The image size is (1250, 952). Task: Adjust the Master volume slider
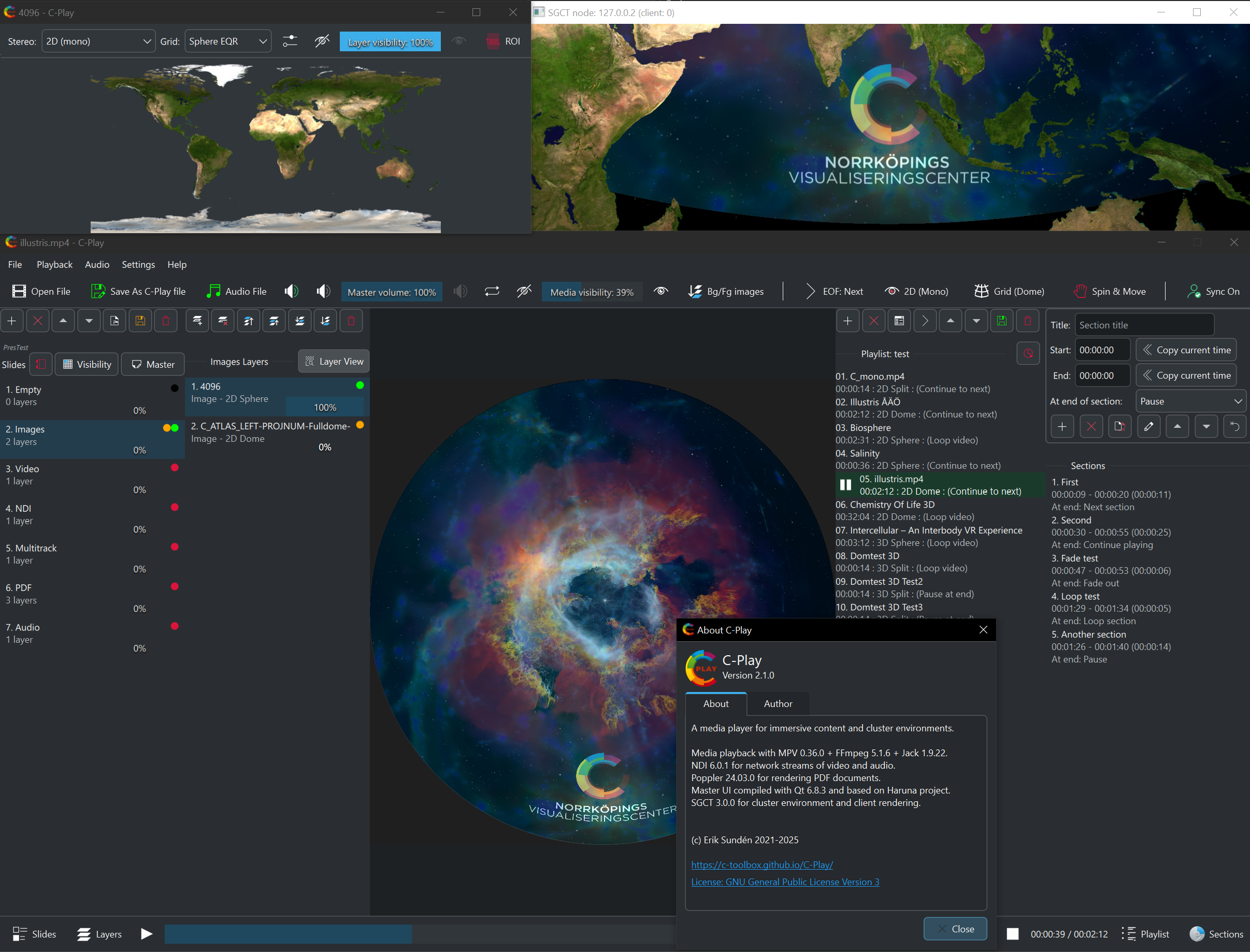click(391, 292)
